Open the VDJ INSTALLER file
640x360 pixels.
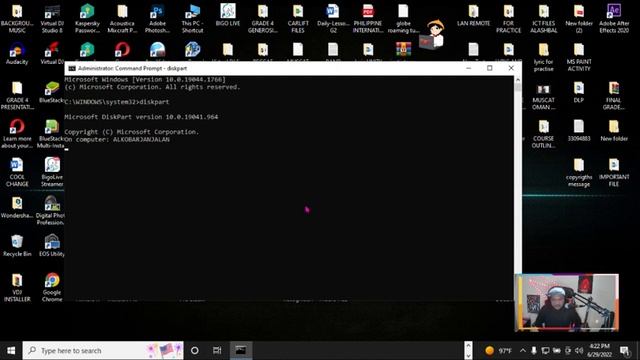coord(17,287)
